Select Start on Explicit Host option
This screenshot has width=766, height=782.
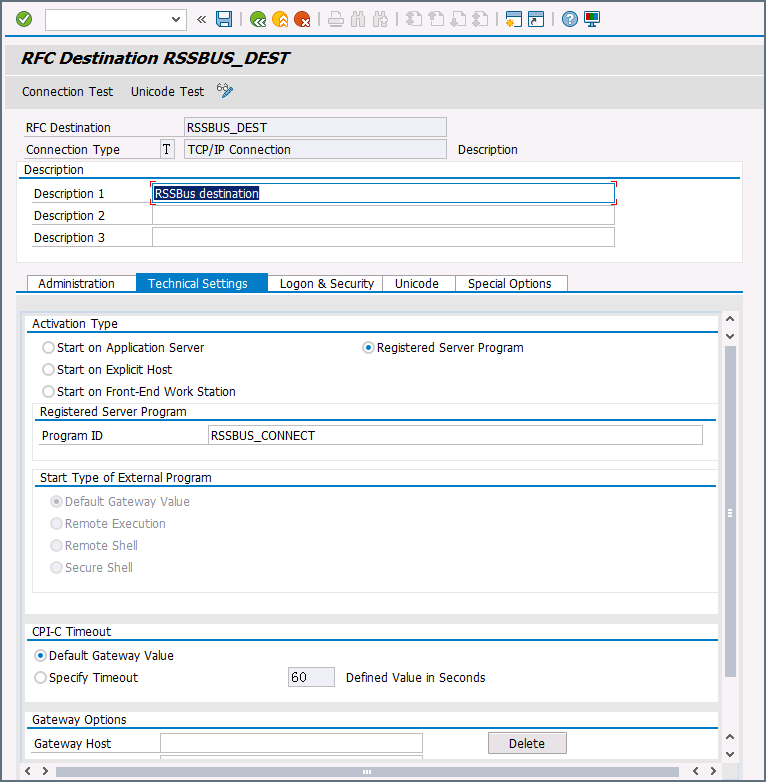click(48, 370)
